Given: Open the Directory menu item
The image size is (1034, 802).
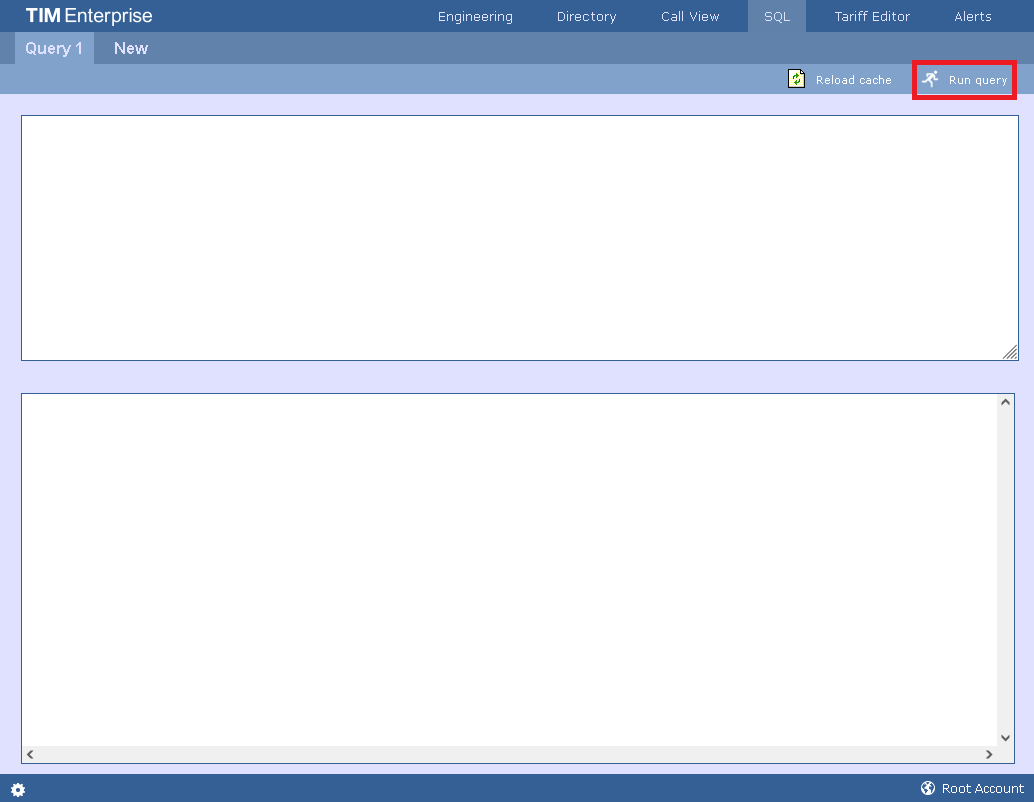Looking at the screenshot, I should point(586,16).
